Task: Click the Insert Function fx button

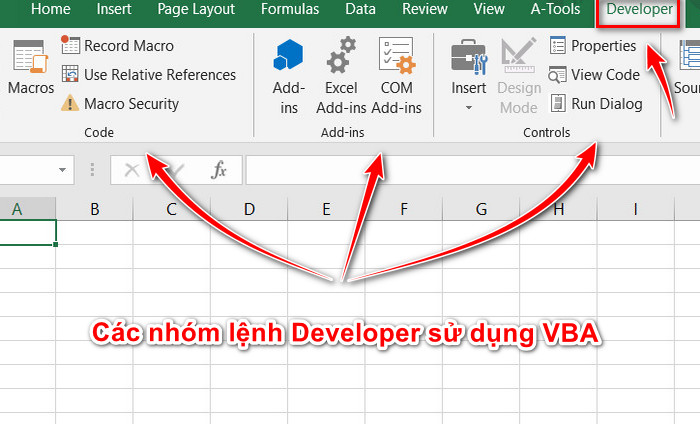Action: coord(219,170)
